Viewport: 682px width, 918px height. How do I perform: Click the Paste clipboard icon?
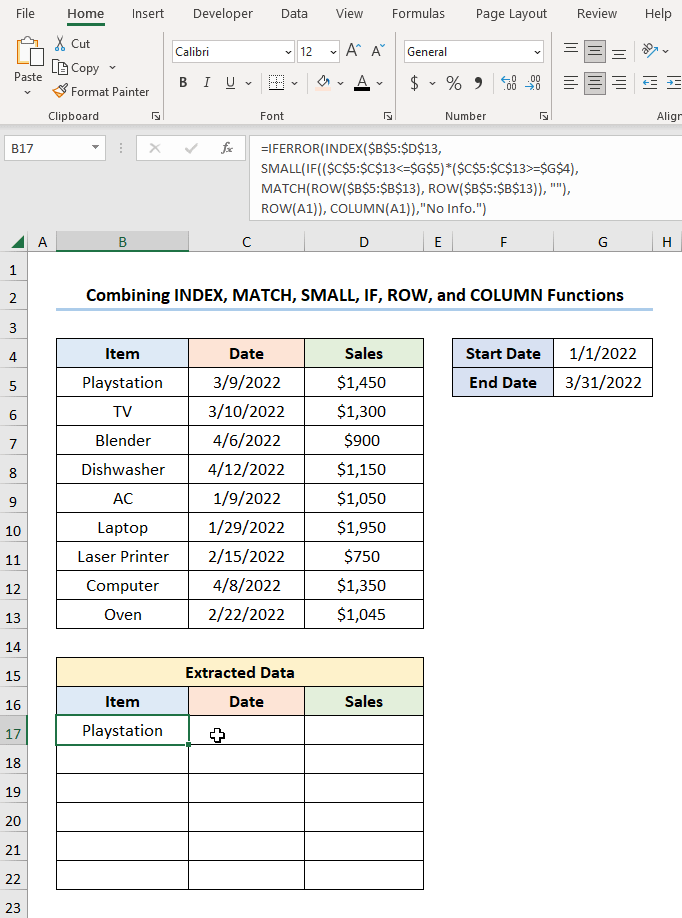[29, 52]
